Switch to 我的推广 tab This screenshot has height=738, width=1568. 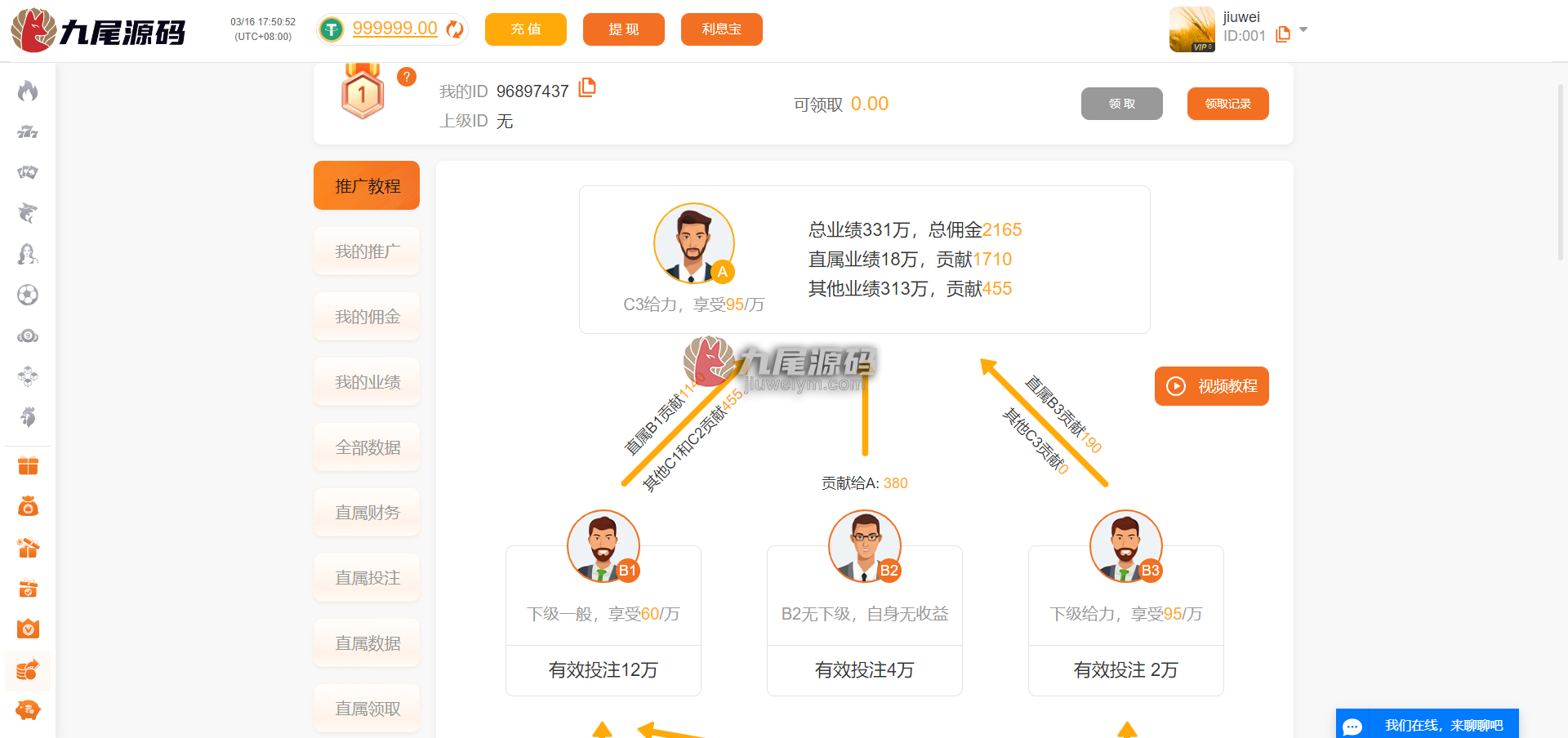(x=367, y=251)
